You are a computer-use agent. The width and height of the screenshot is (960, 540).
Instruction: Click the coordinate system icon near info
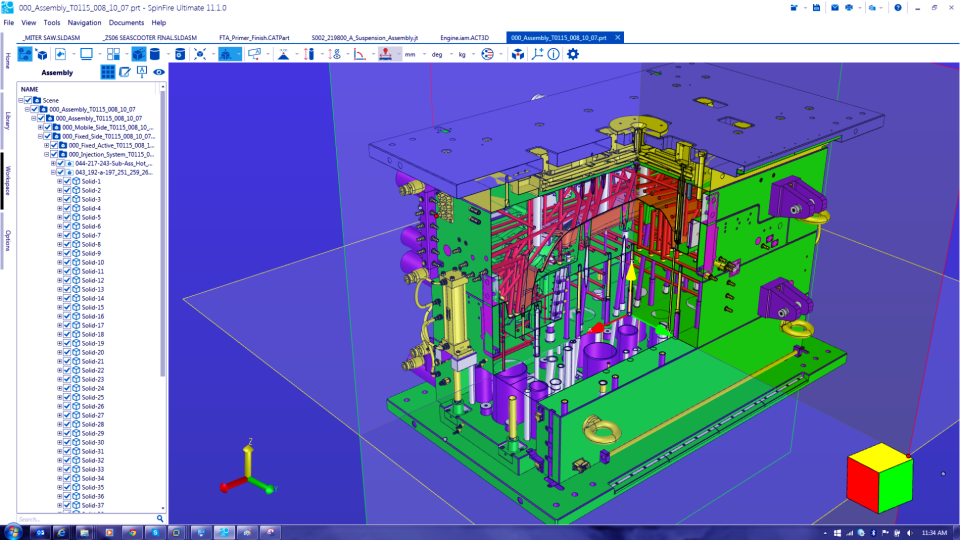click(x=538, y=54)
